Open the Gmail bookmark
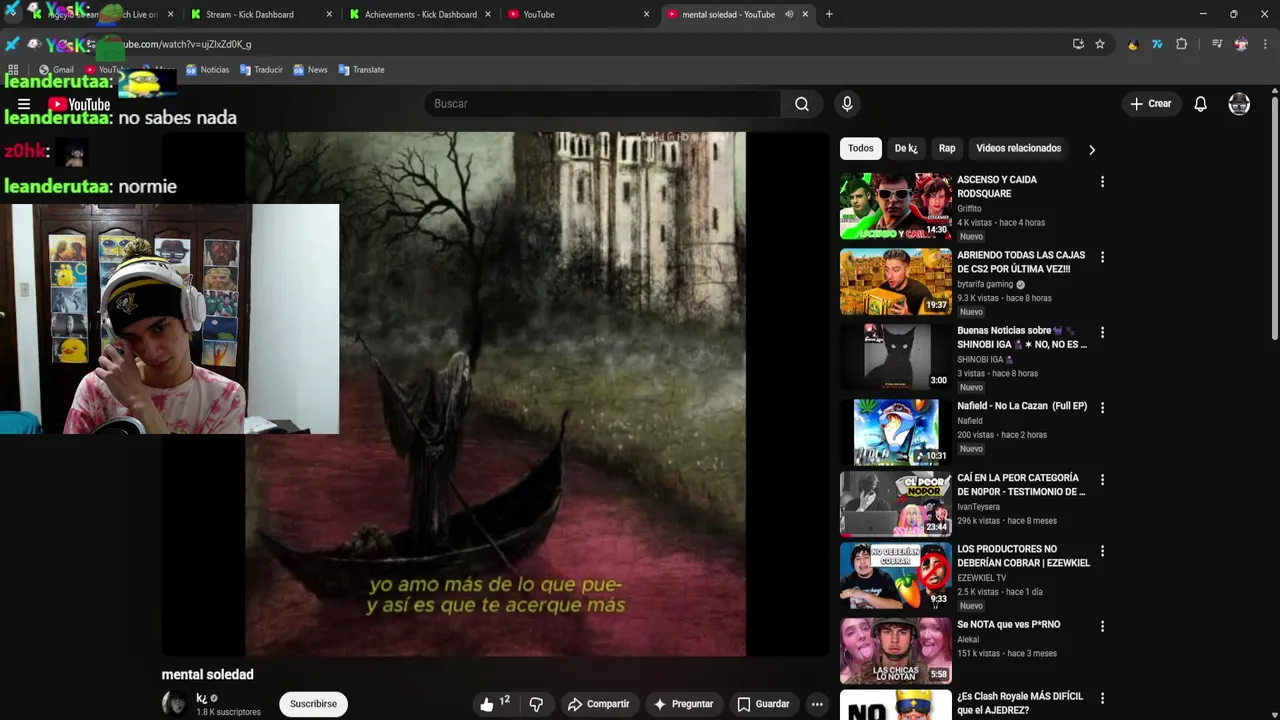Screen dimensions: 1280x720 coord(56,70)
